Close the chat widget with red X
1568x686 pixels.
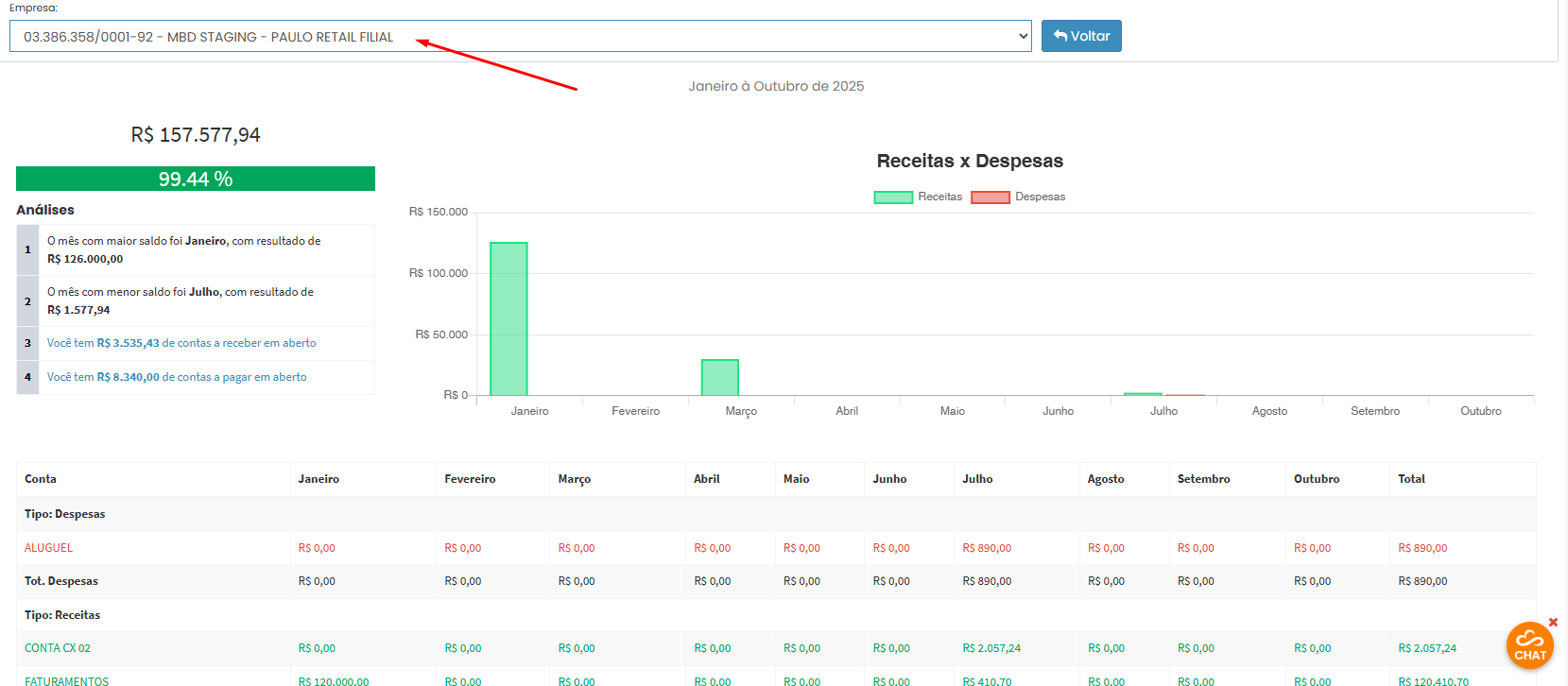1553,623
